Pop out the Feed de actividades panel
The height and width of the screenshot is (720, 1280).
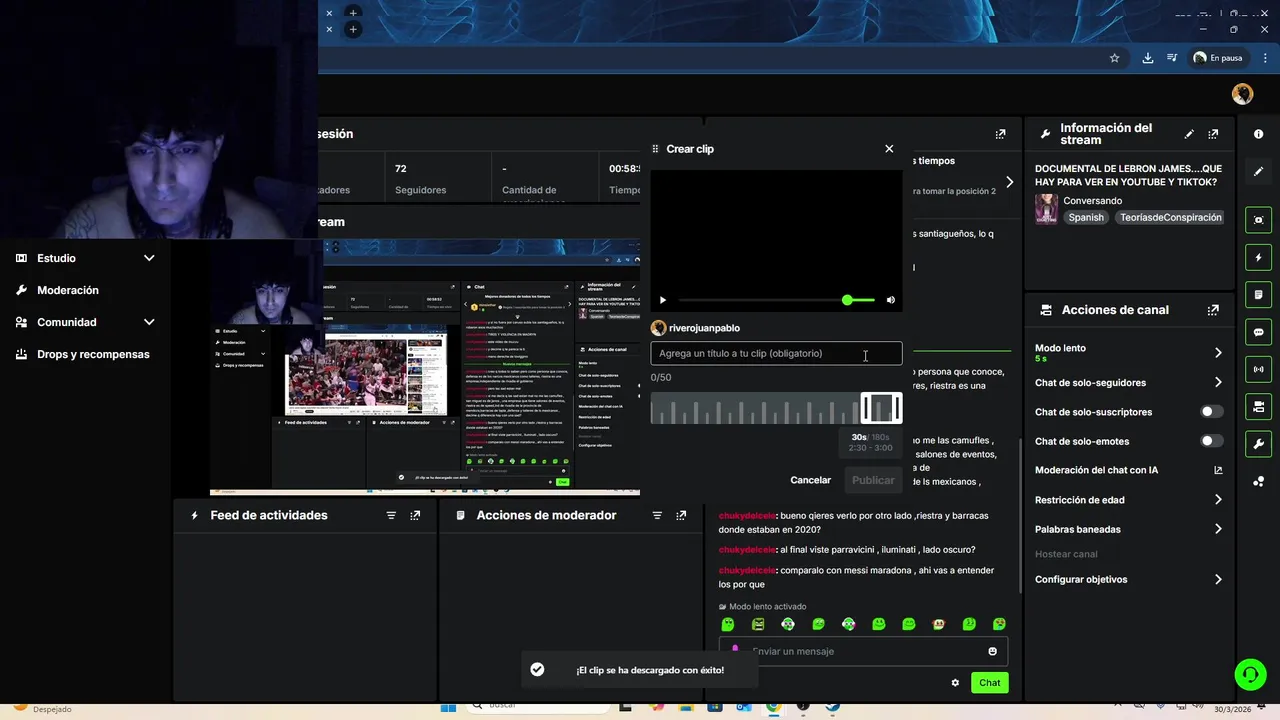415,515
